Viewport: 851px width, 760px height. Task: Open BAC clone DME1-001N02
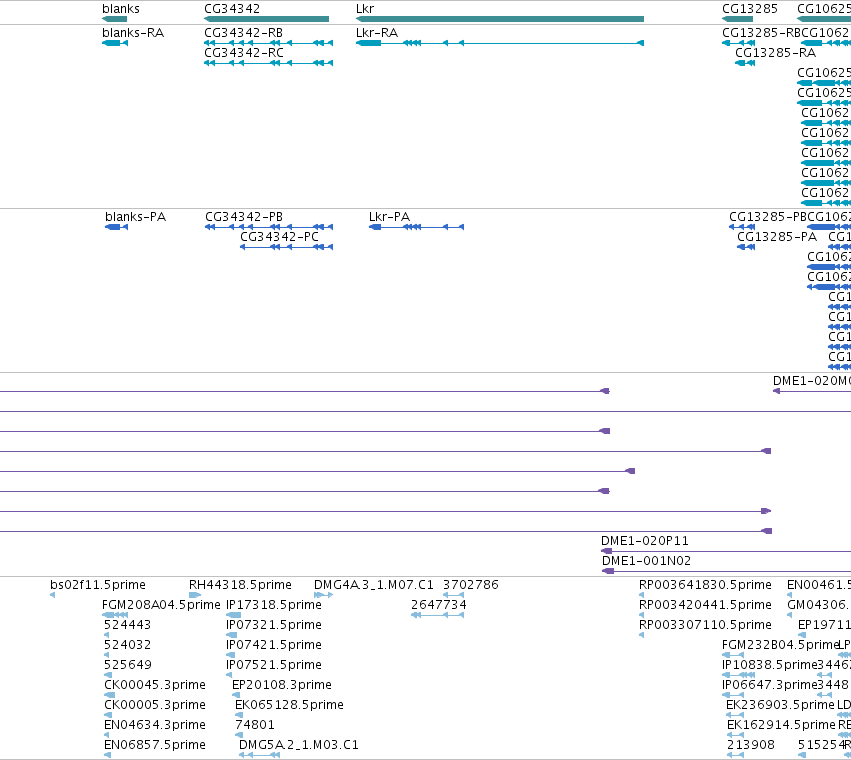[727, 571]
